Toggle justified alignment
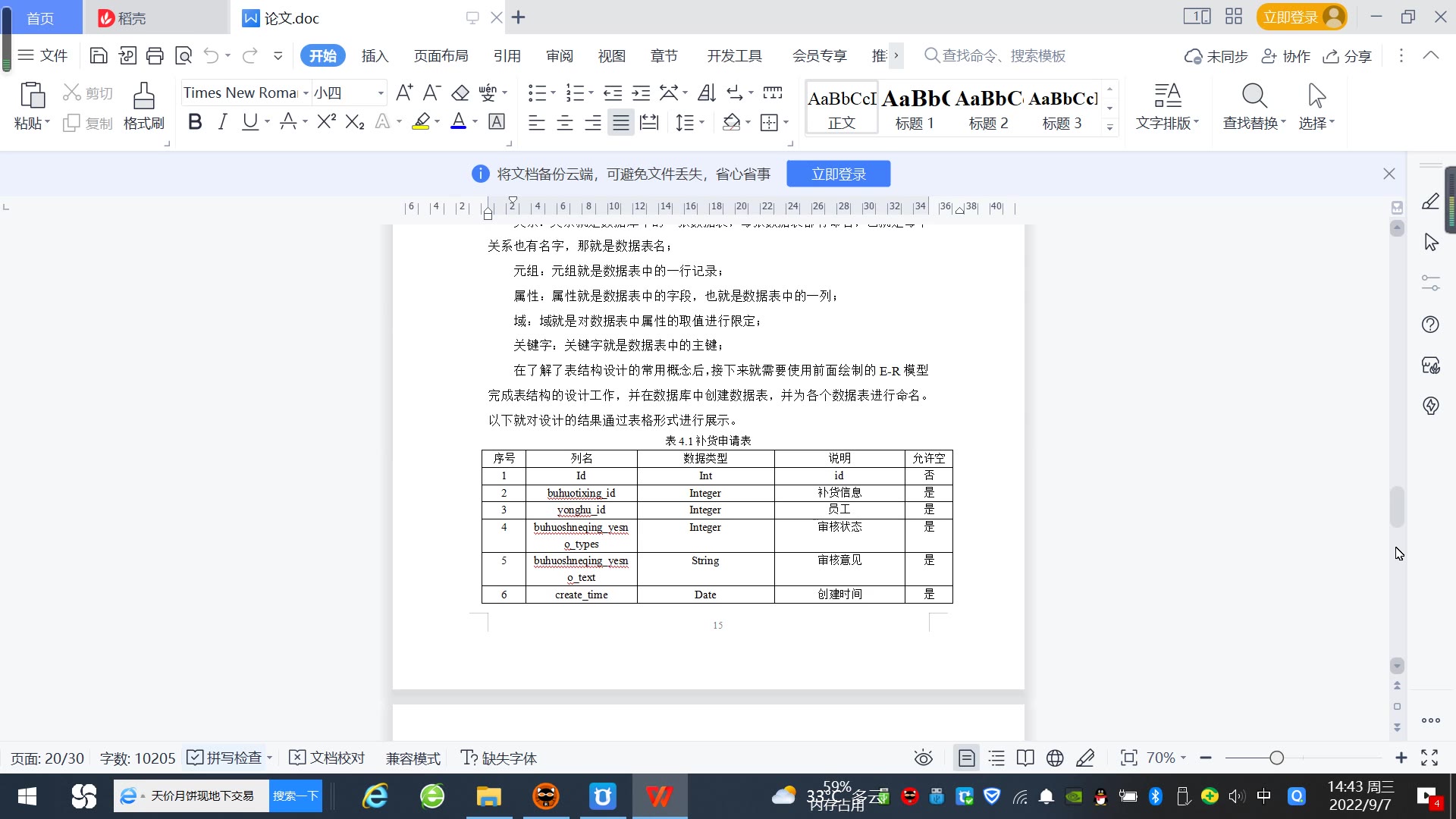Screen dimensions: 1456x819 [621, 122]
